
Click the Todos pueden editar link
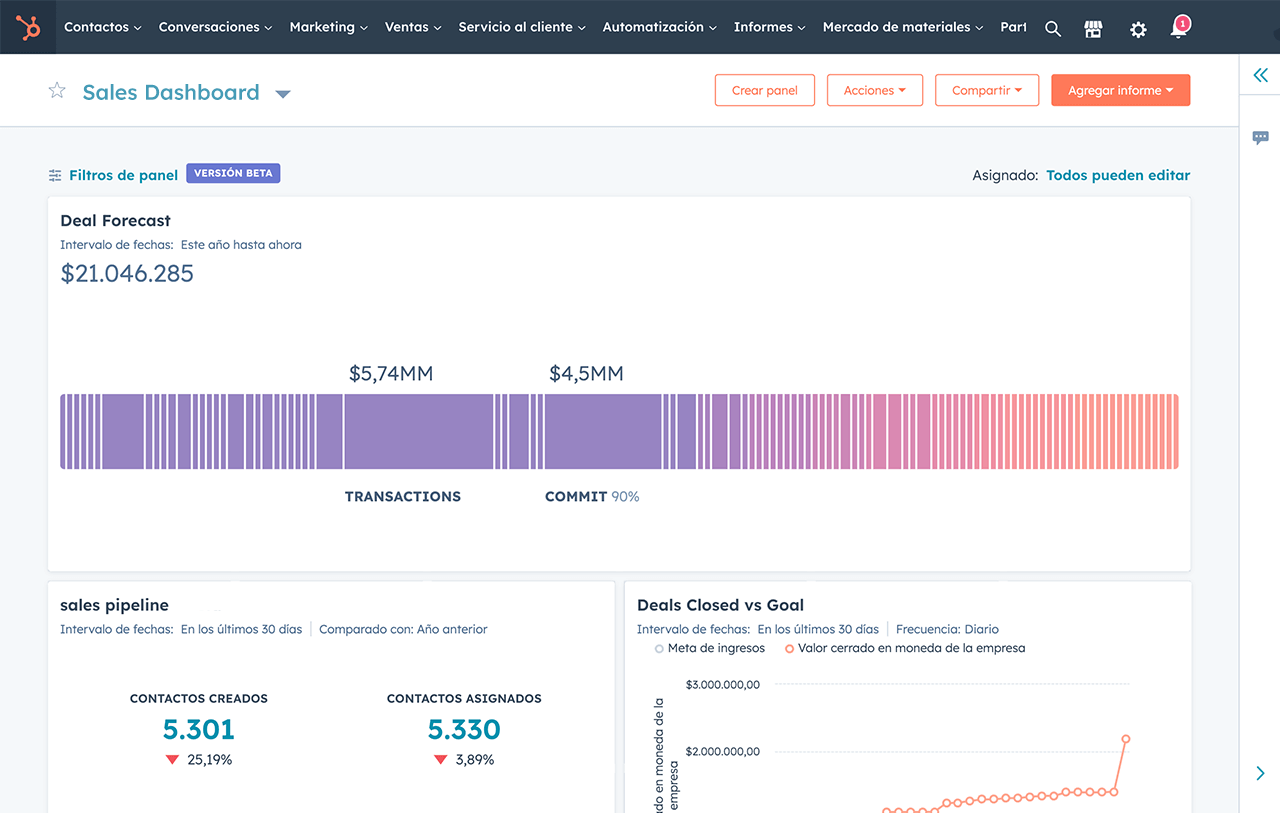(x=1118, y=175)
